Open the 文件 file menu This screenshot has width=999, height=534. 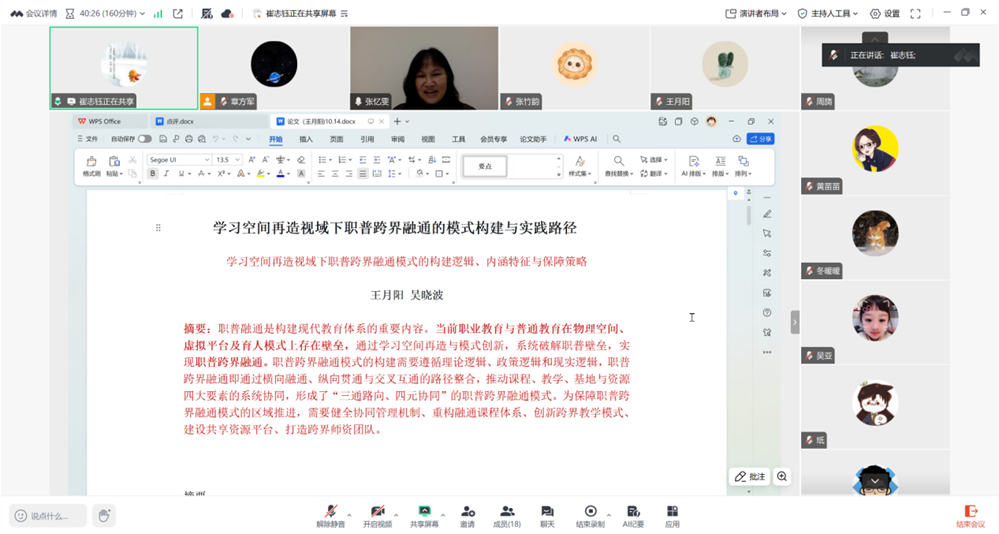[88, 139]
